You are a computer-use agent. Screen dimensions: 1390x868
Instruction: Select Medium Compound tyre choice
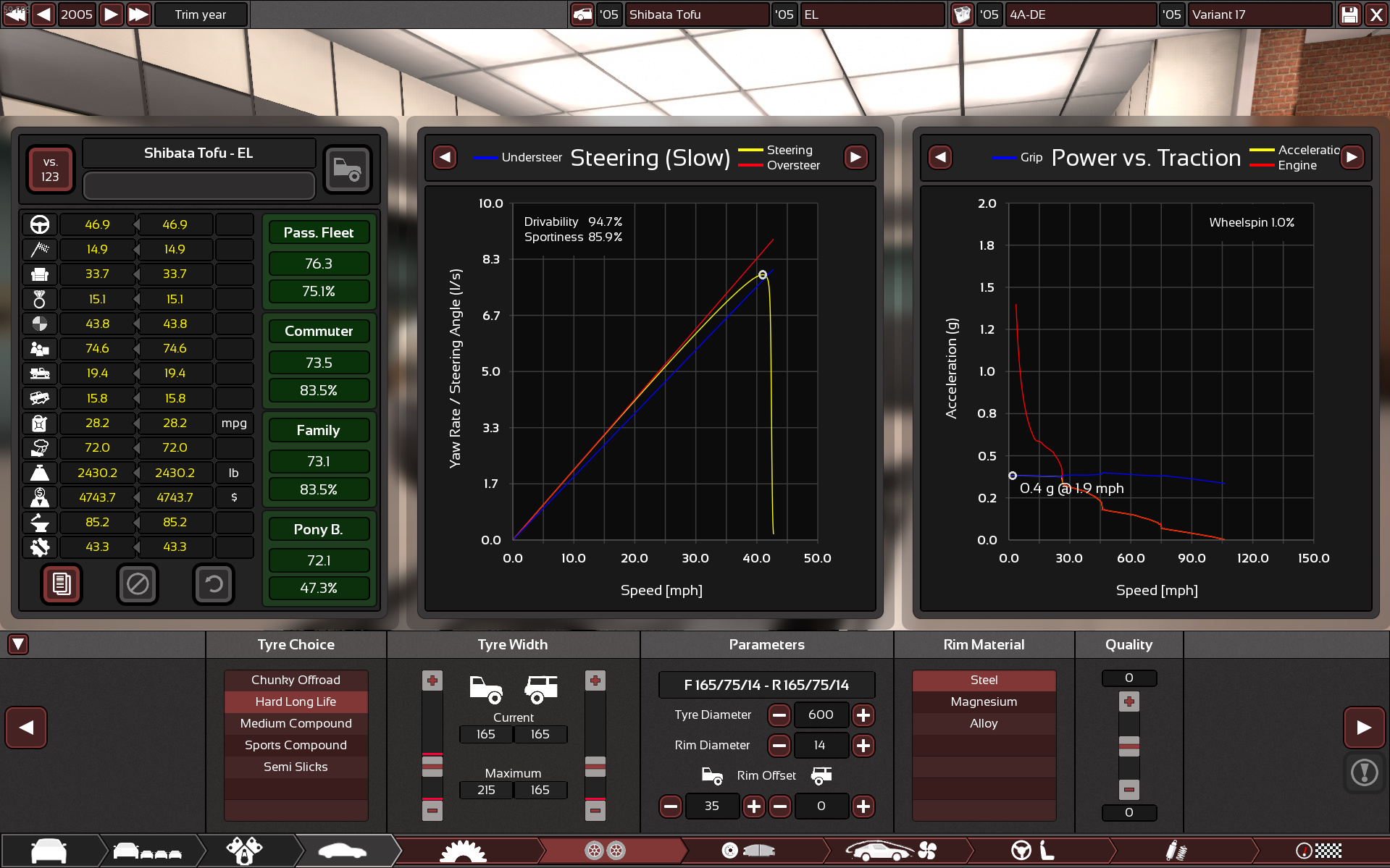tap(296, 723)
